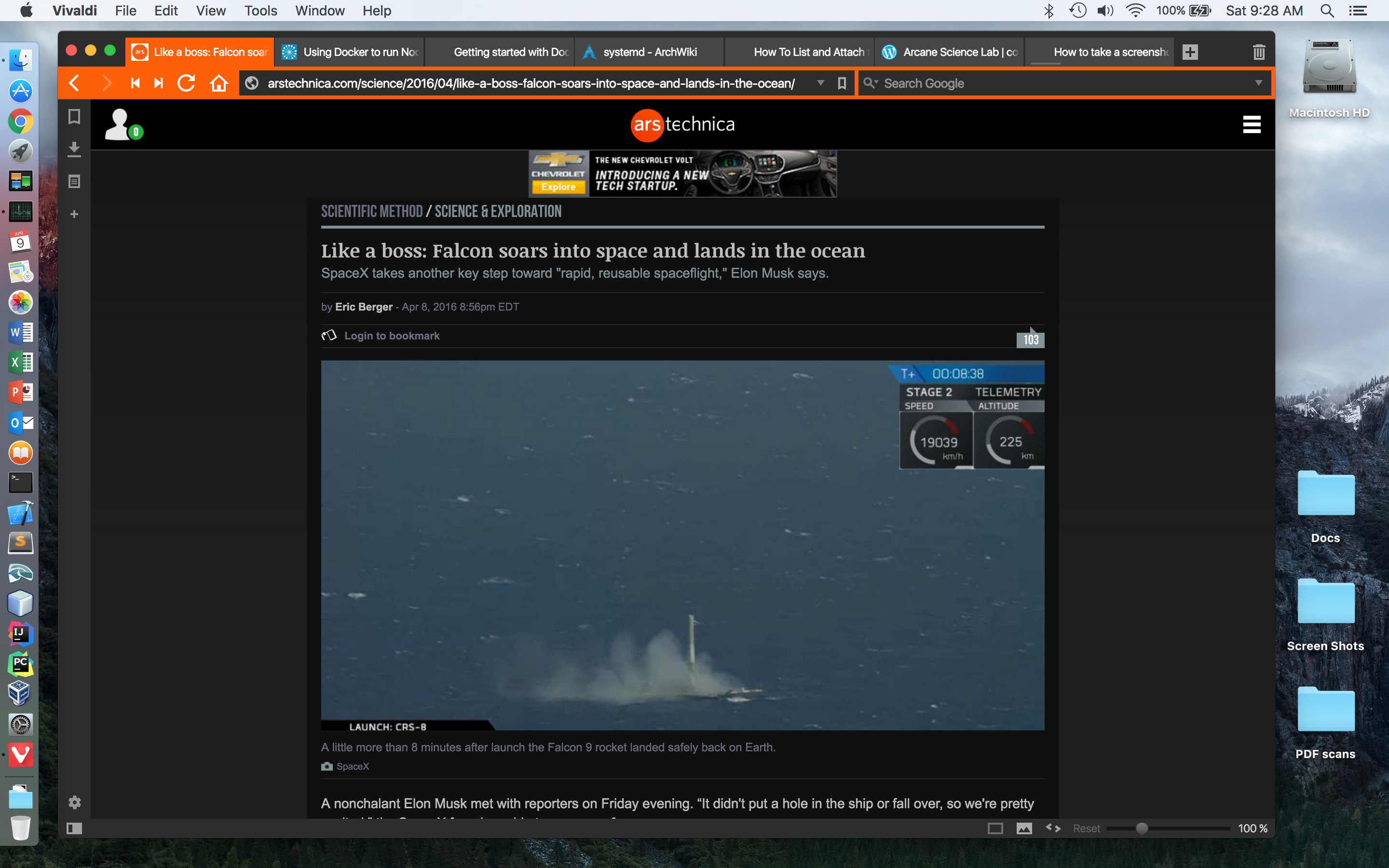Choose search engine via magnifier icon
The height and width of the screenshot is (868, 1389).
(871, 83)
